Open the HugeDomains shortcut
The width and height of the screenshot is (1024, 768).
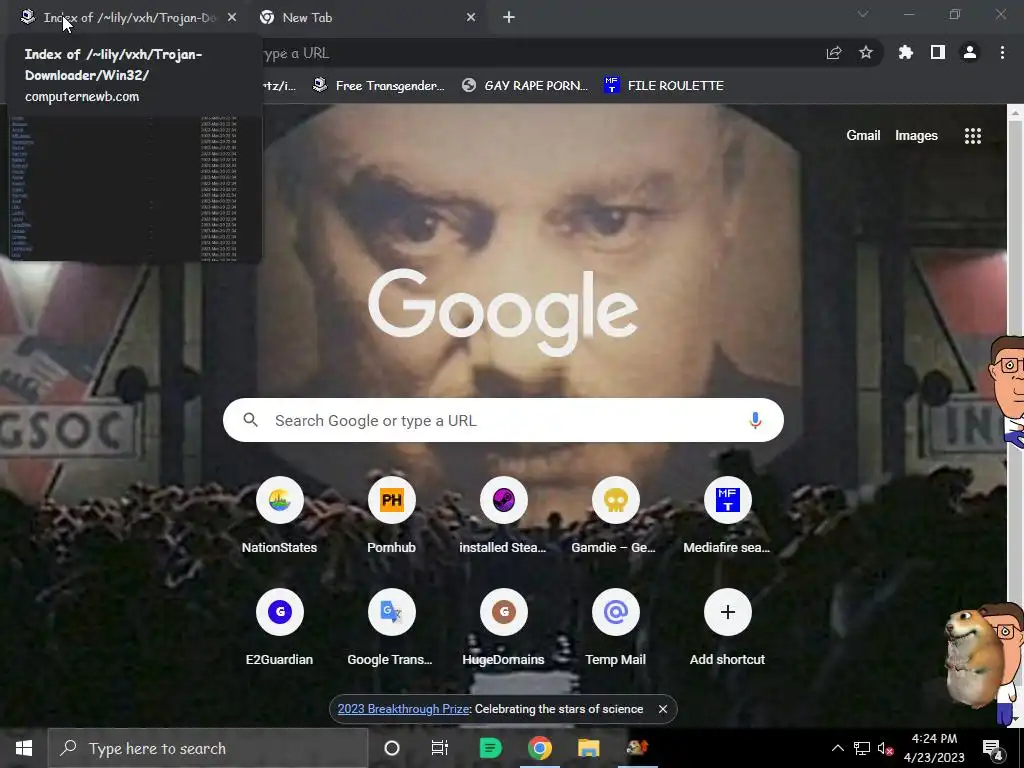503,628
